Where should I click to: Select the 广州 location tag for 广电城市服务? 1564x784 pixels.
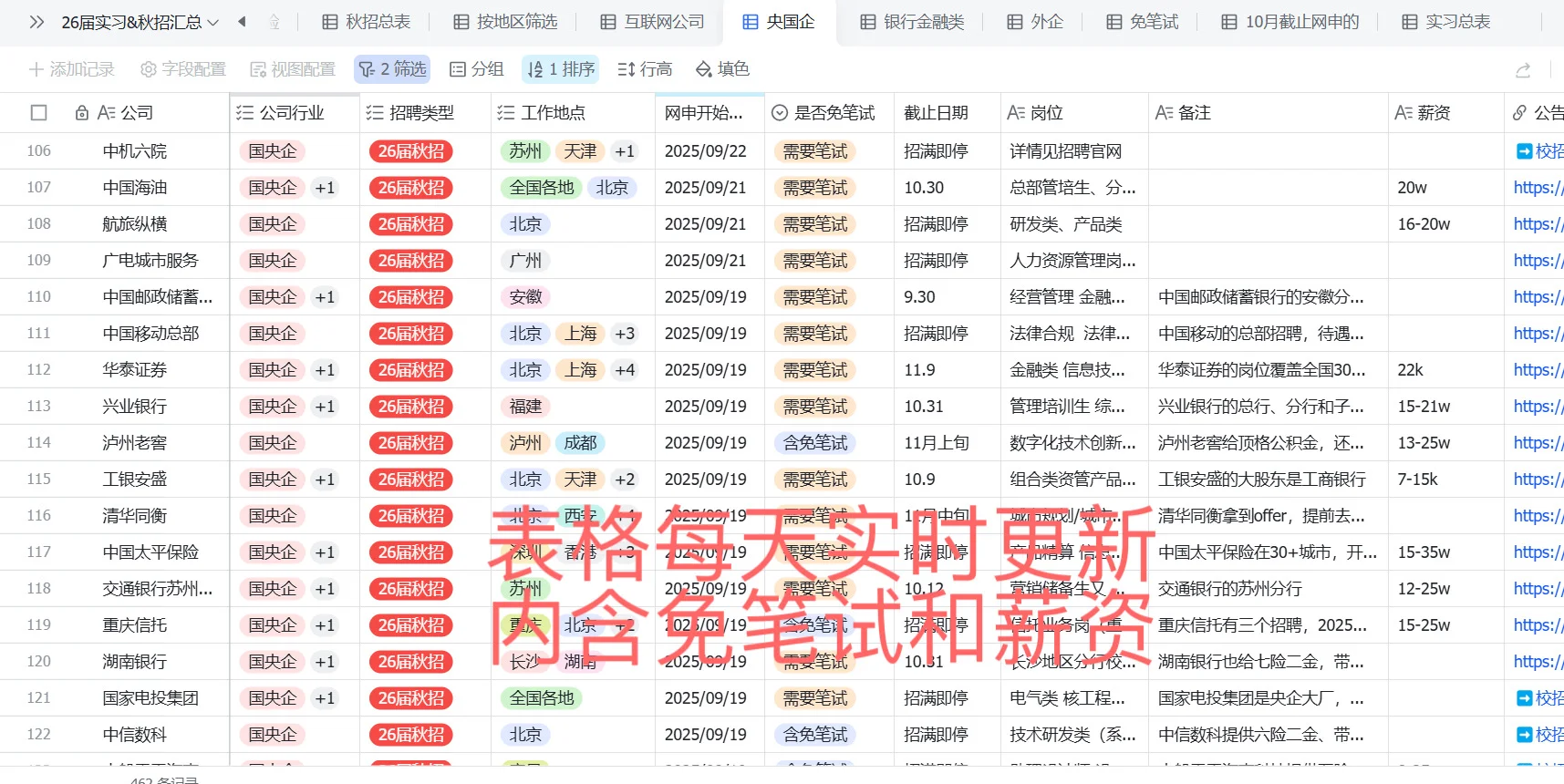(x=525, y=261)
